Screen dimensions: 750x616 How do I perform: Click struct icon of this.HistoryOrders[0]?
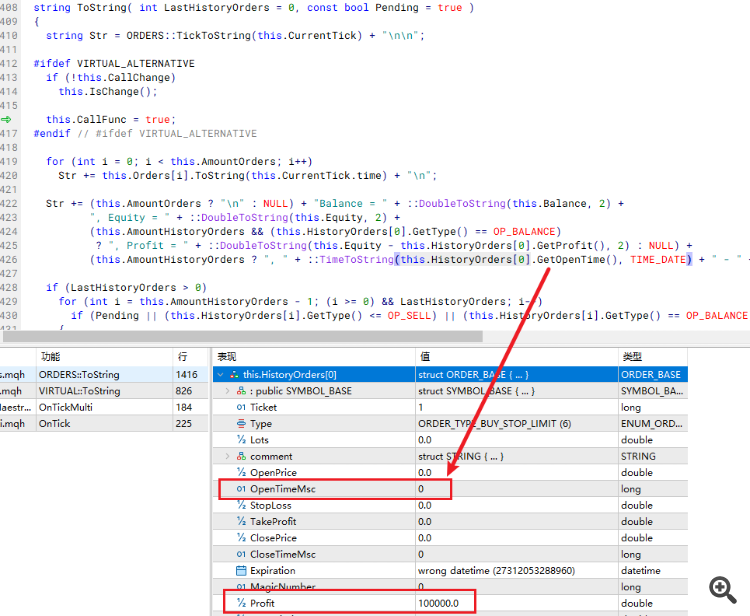point(234,374)
